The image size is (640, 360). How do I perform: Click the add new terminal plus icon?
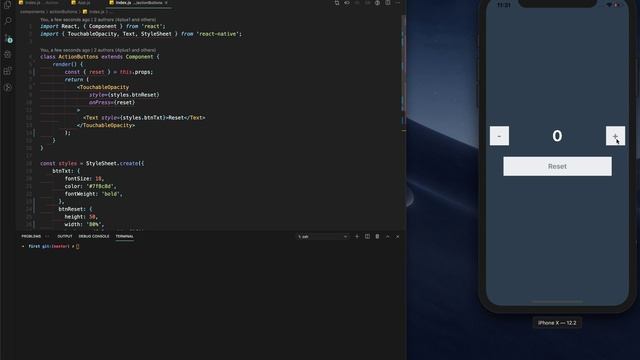click(357, 236)
